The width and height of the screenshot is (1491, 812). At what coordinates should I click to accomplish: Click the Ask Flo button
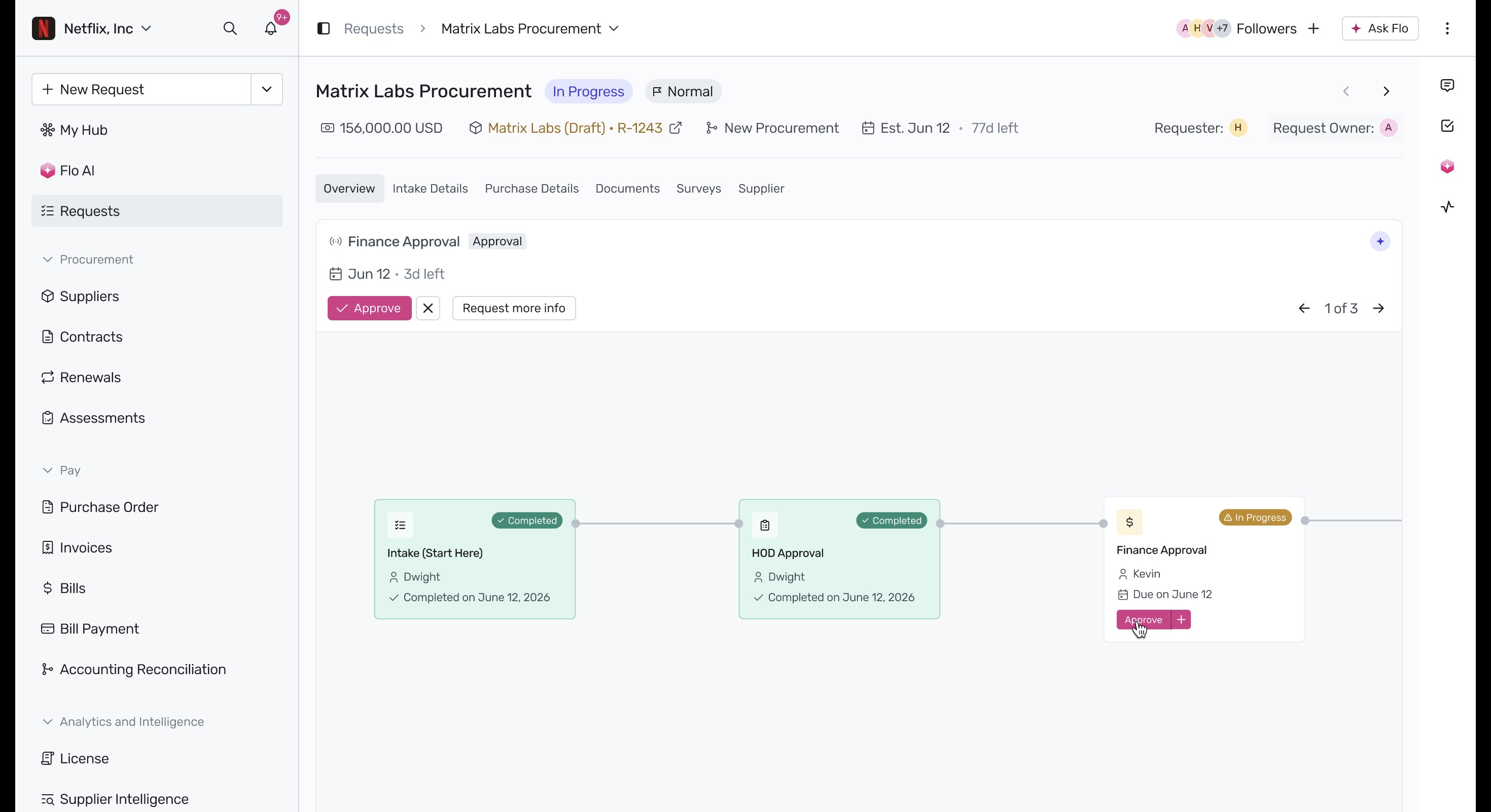coord(1380,28)
